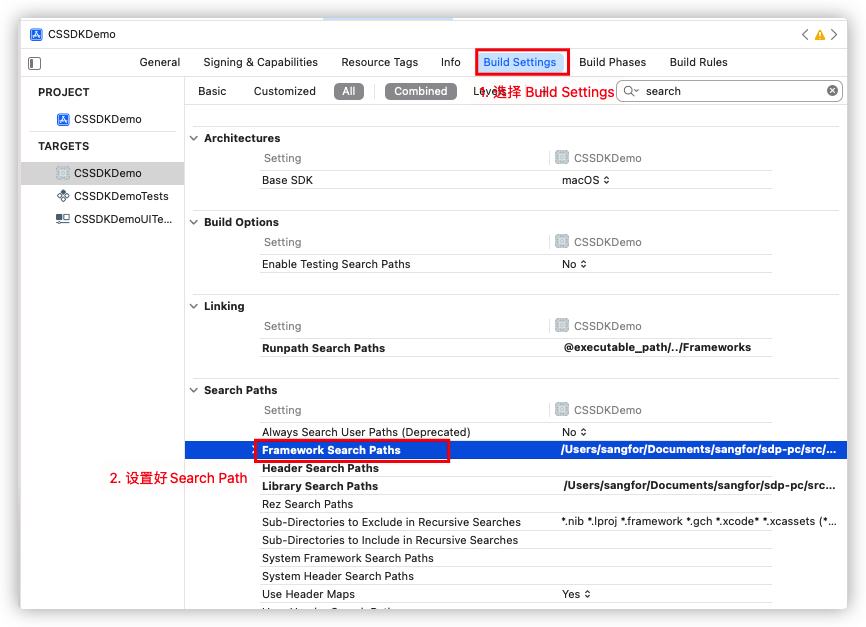Open the Base SDK macOS dropdown
Screen dimensions: 866x627
click(586, 180)
